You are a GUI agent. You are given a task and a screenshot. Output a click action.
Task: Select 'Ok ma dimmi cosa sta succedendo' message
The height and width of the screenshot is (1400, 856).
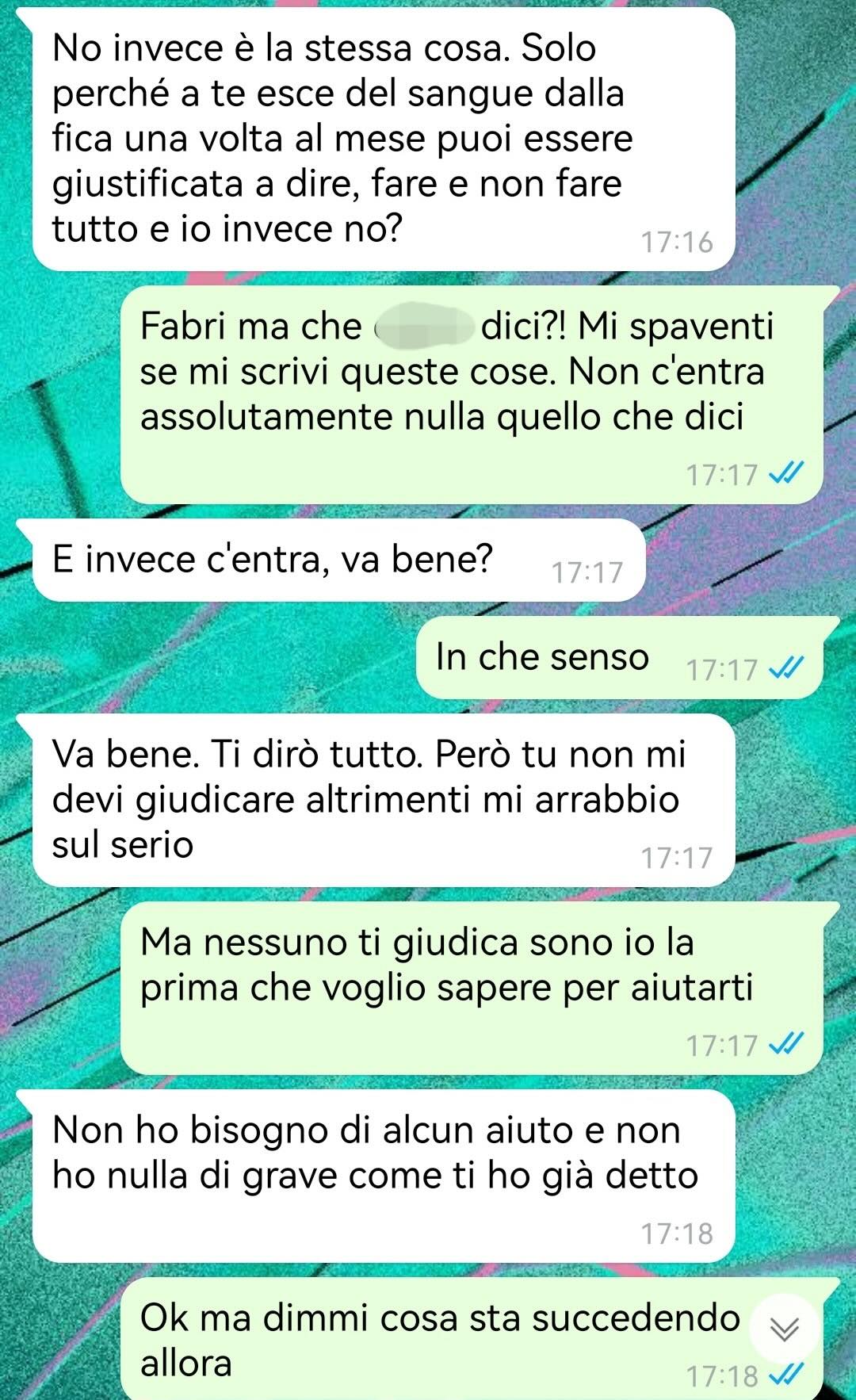coord(472,1339)
